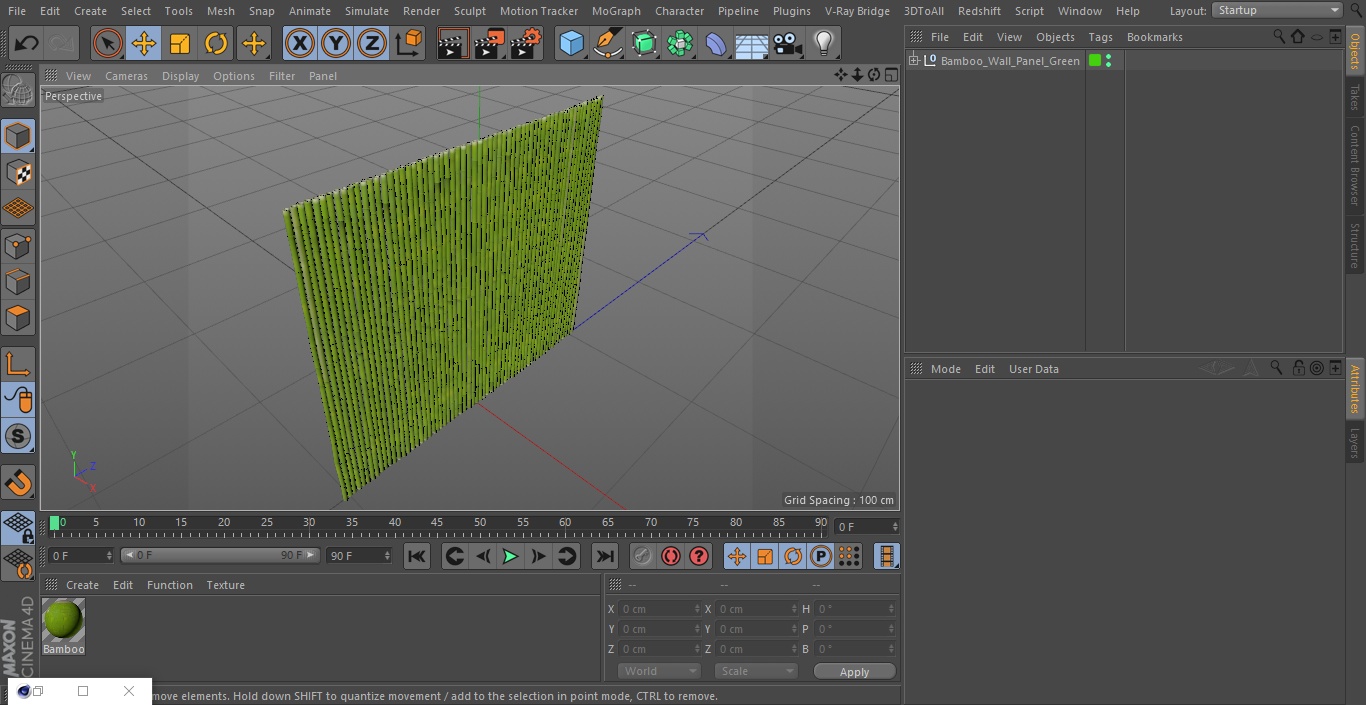This screenshot has width=1366, height=705.
Task: Activate the Scale tool
Action: 180,44
